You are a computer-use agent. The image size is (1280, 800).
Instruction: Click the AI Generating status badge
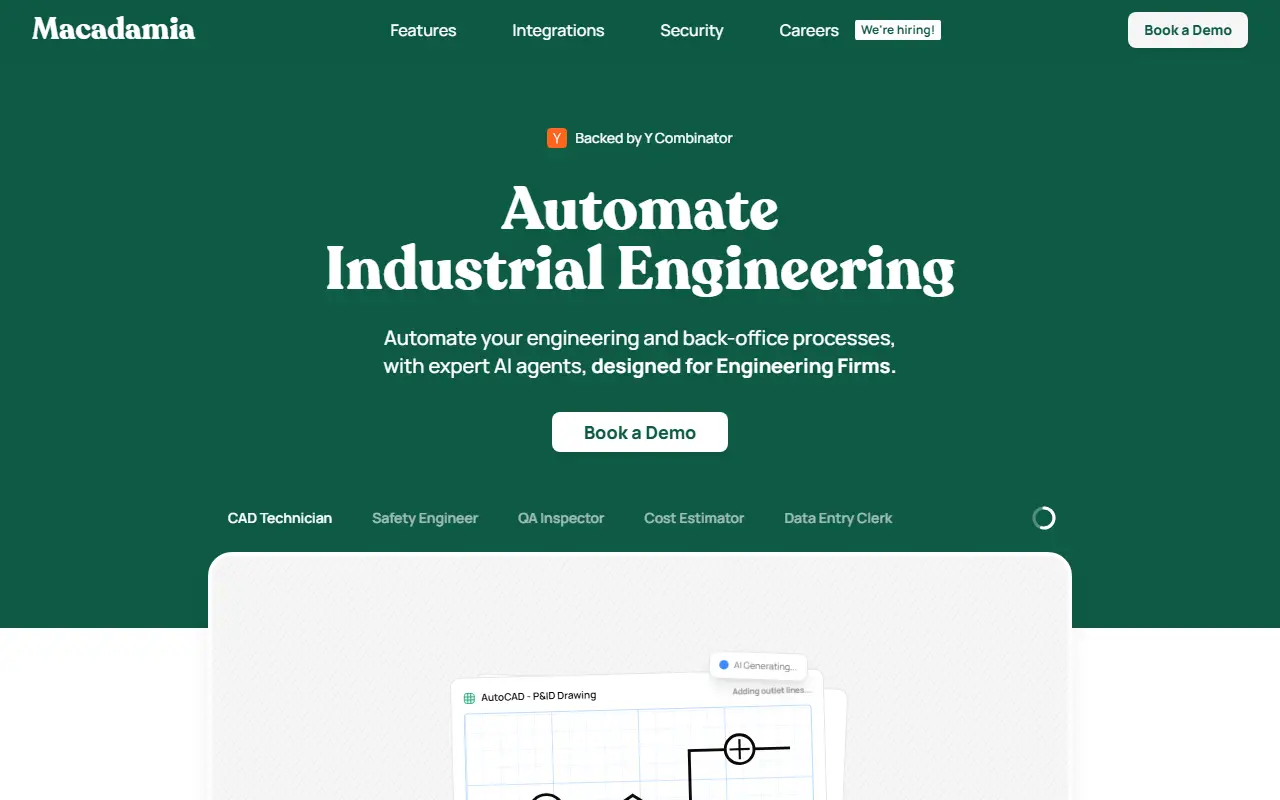[758, 666]
